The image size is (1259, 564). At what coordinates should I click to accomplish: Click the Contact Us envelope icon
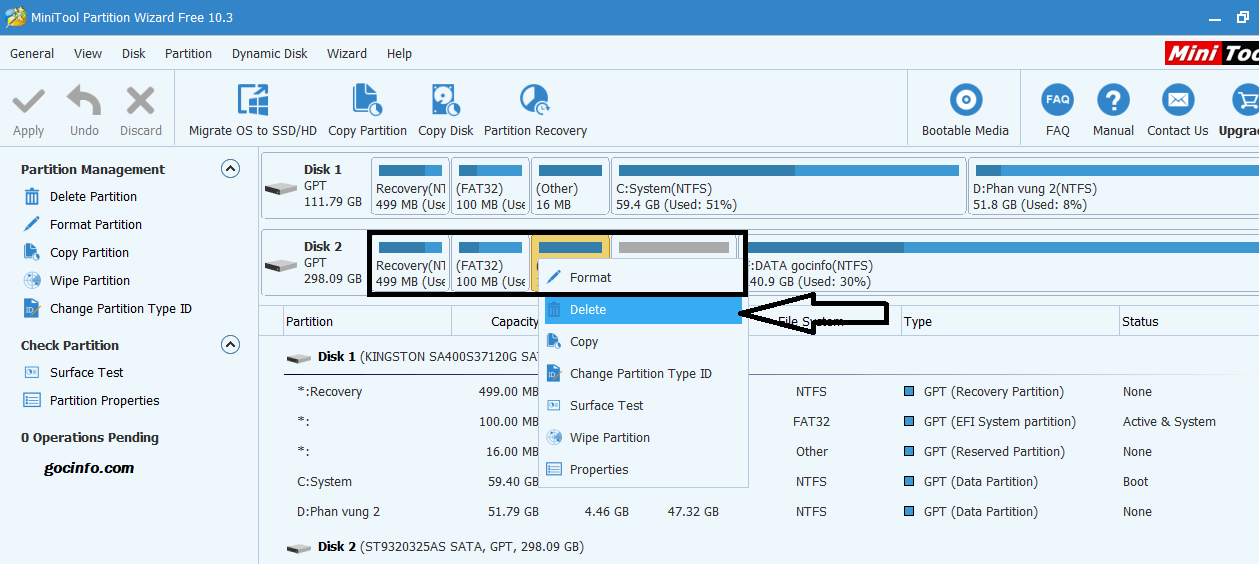point(1177,101)
